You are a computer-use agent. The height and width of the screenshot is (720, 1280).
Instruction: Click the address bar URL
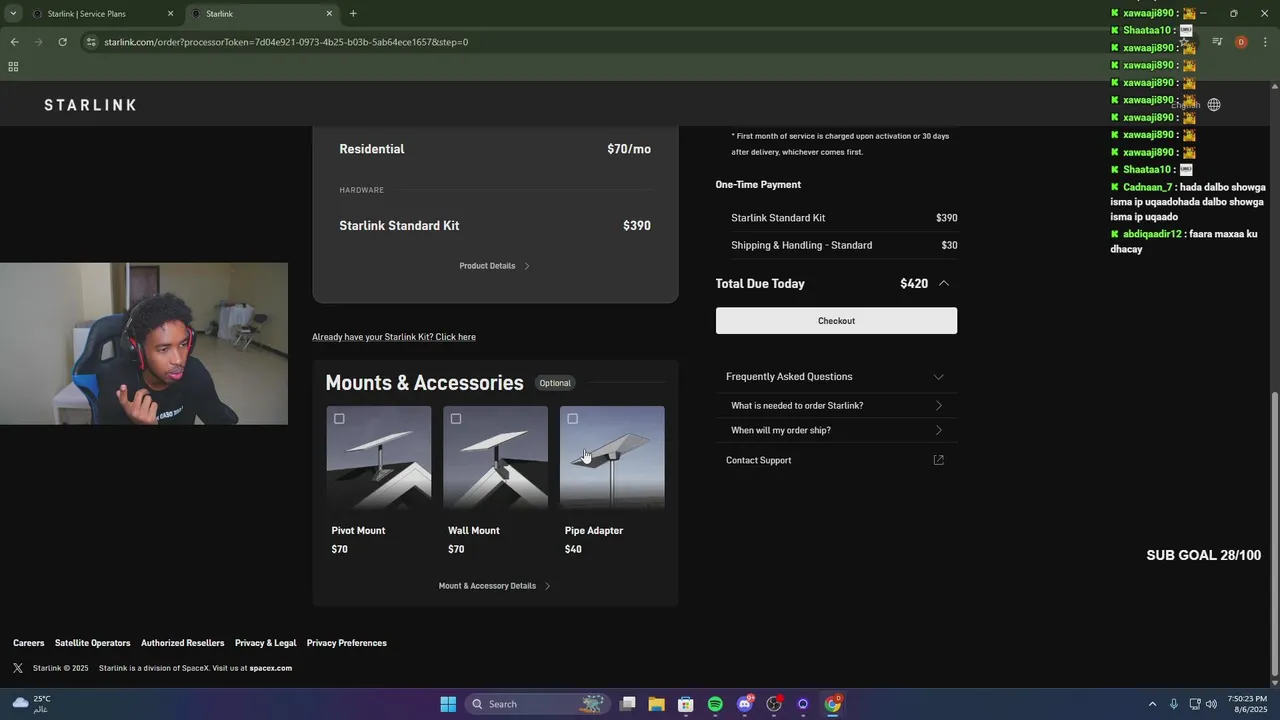(x=286, y=42)
